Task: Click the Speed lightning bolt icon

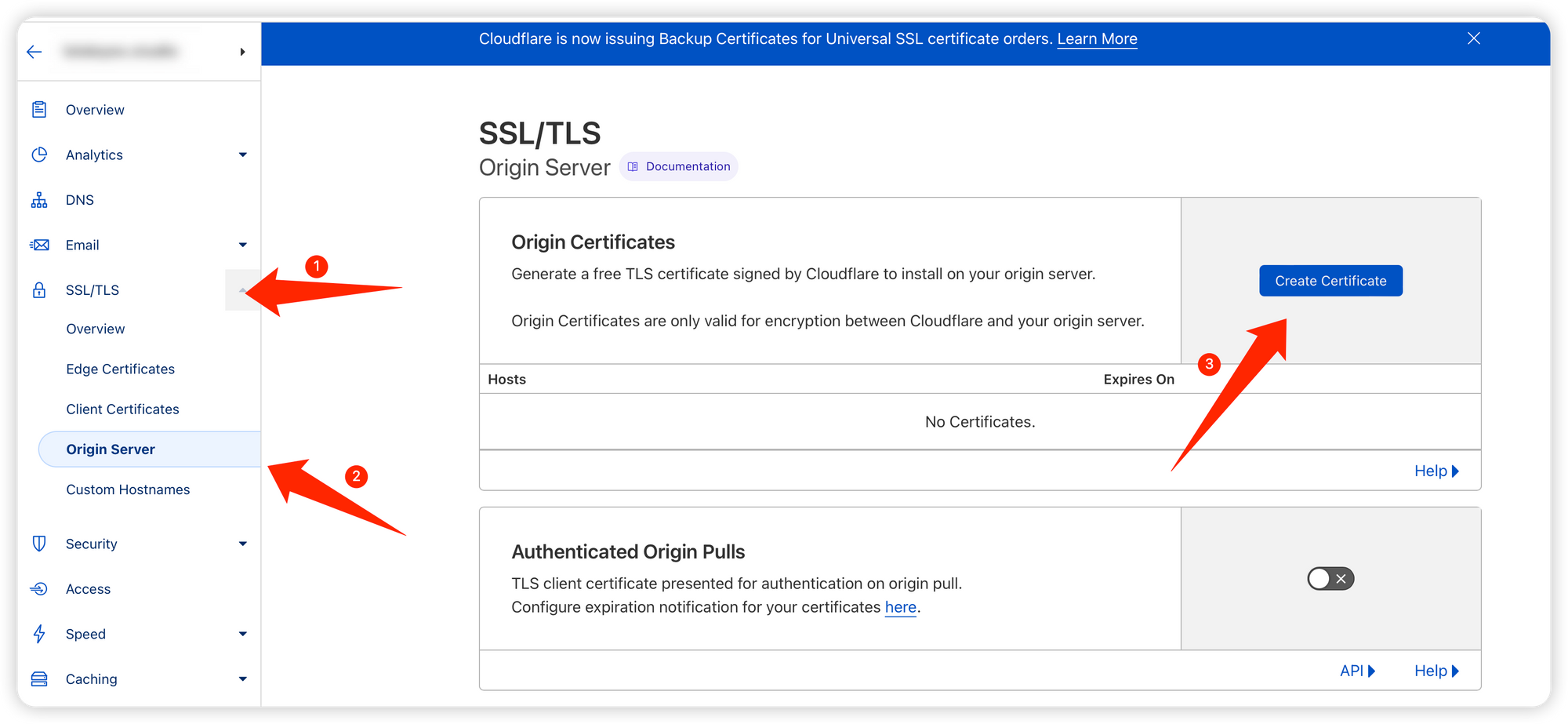Action: [39, 634]
